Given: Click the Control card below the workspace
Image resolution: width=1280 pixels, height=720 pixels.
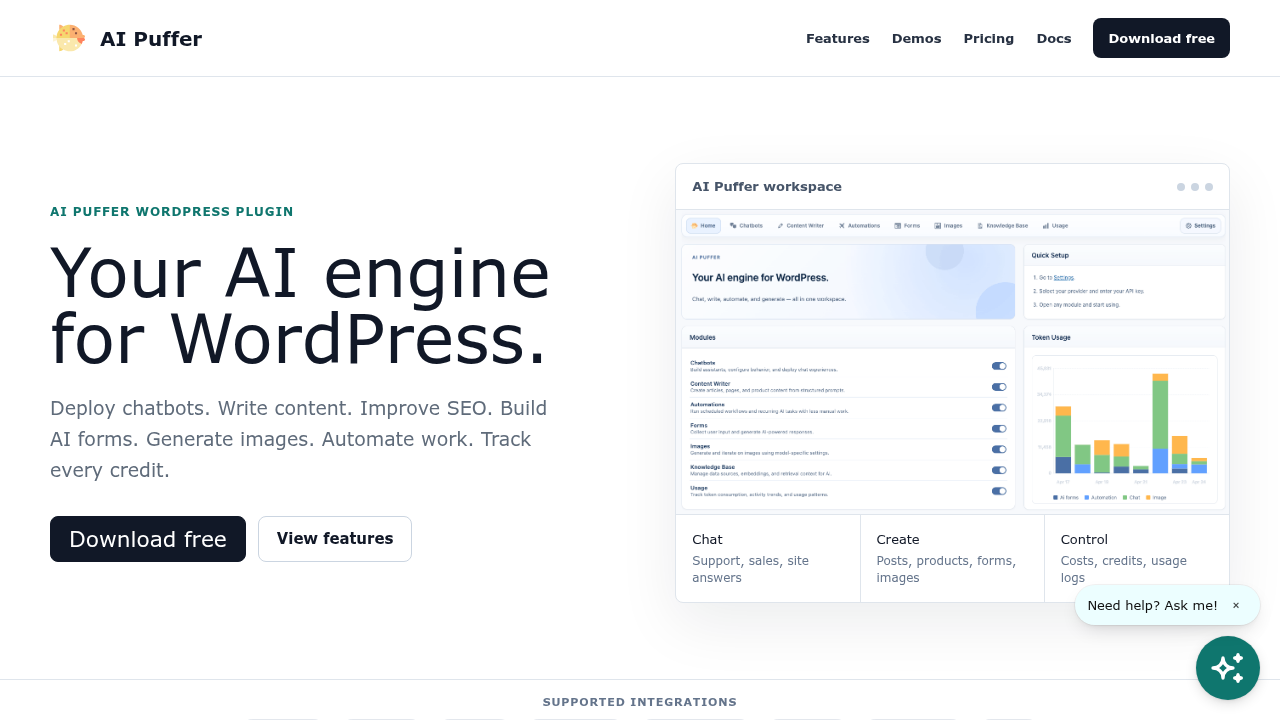Looking at the screenshot, I should click(1137, 558).
